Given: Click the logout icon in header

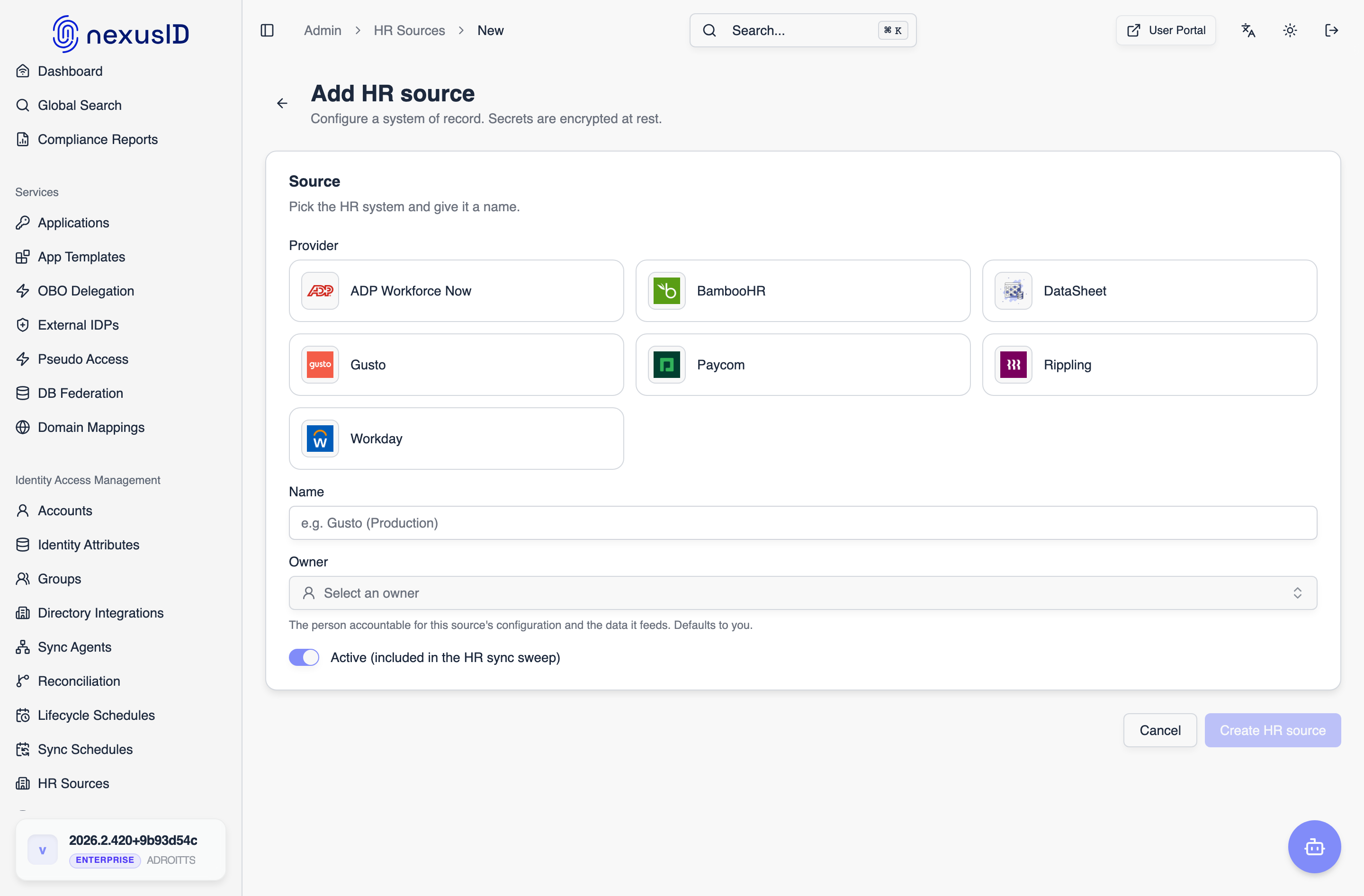Looking at the screenshot, I should pos(1331,30).
